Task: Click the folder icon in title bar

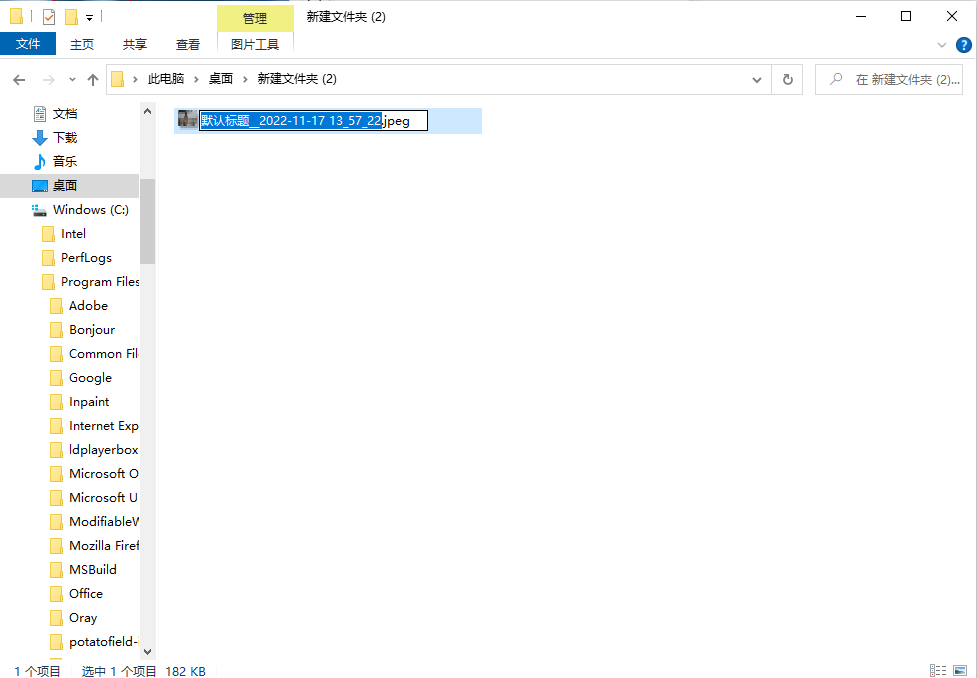Action: 17,17
